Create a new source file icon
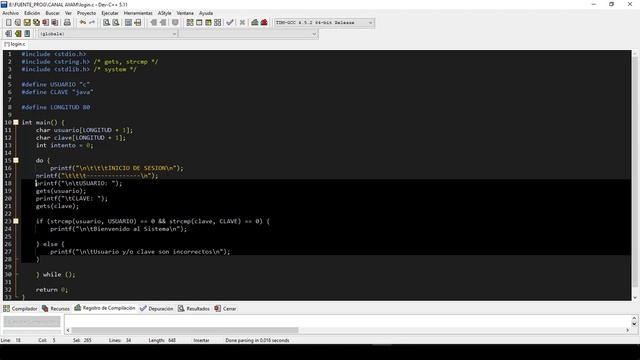Image resolution: width=640 pixels, height=360 pixels. [x=8, y=22]
